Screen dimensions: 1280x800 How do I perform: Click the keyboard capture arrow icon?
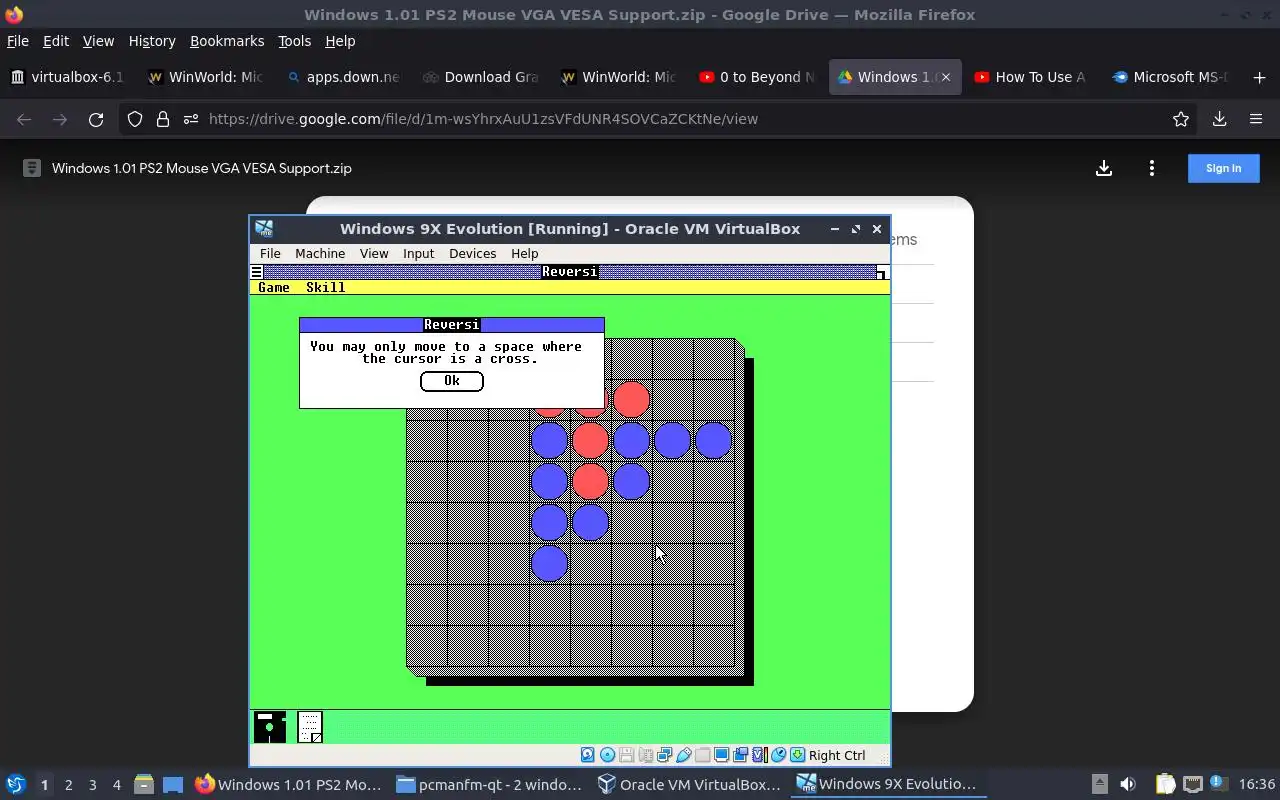click(797, 755)
